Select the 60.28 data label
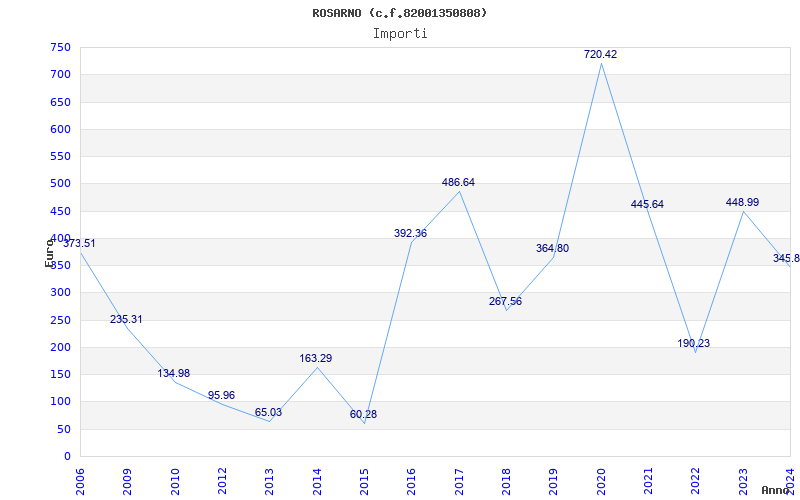Image resolution: width=800 pixels, height=500 pixels. pos(363,414)
